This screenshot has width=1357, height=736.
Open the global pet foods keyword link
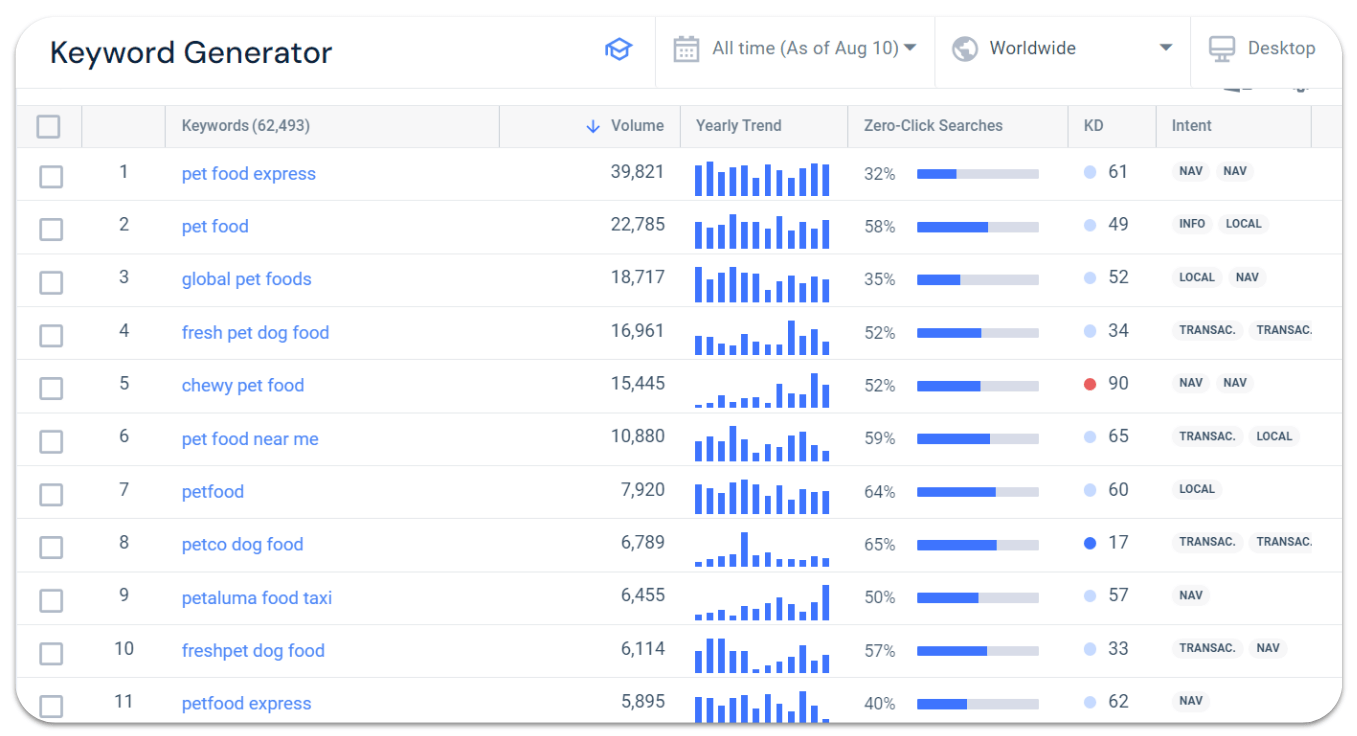click(x=246, y=279)
